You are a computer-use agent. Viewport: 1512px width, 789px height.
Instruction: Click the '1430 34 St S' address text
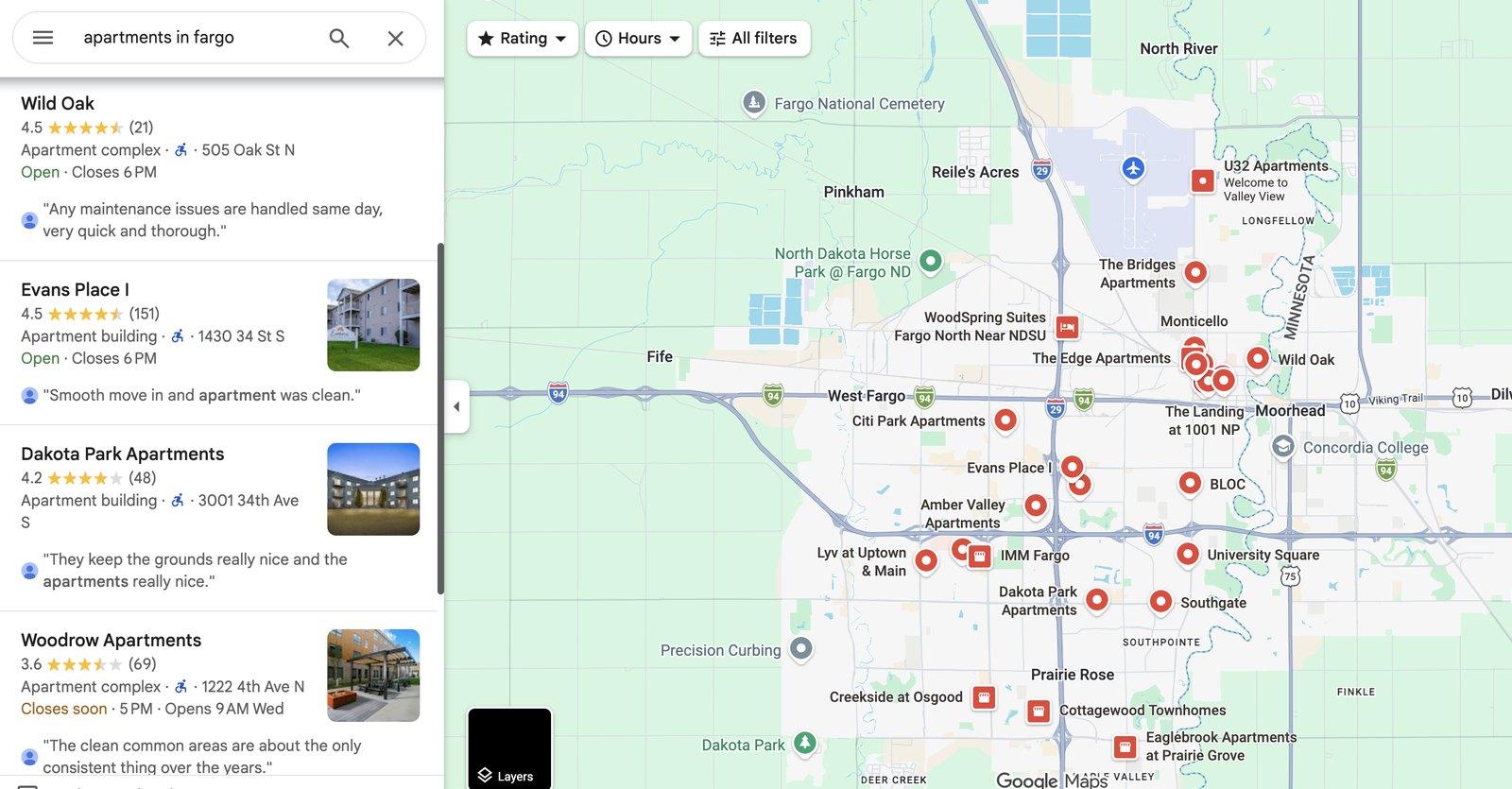tap(241, 336)
